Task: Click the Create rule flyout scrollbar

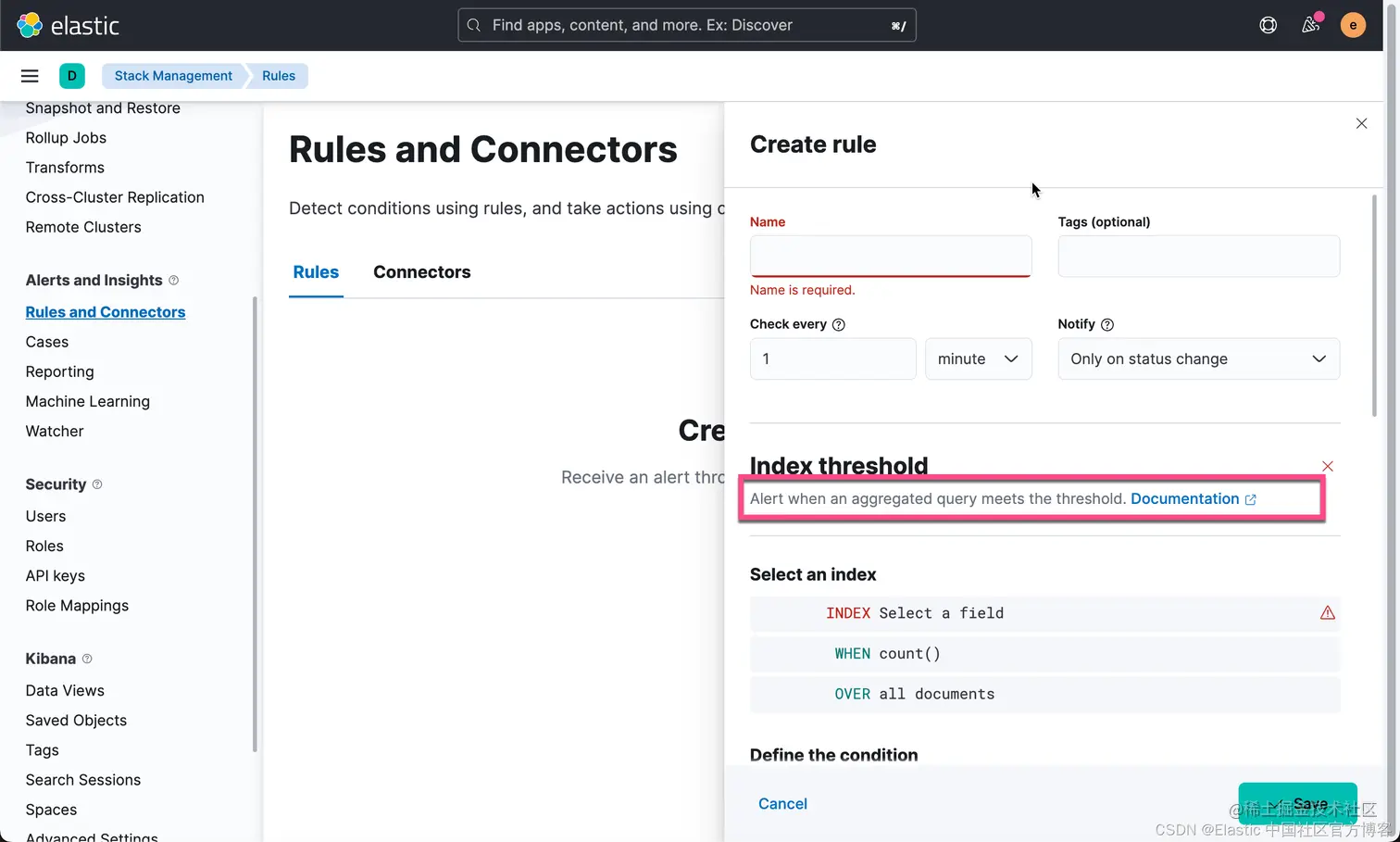Action: click(1374, 306)
